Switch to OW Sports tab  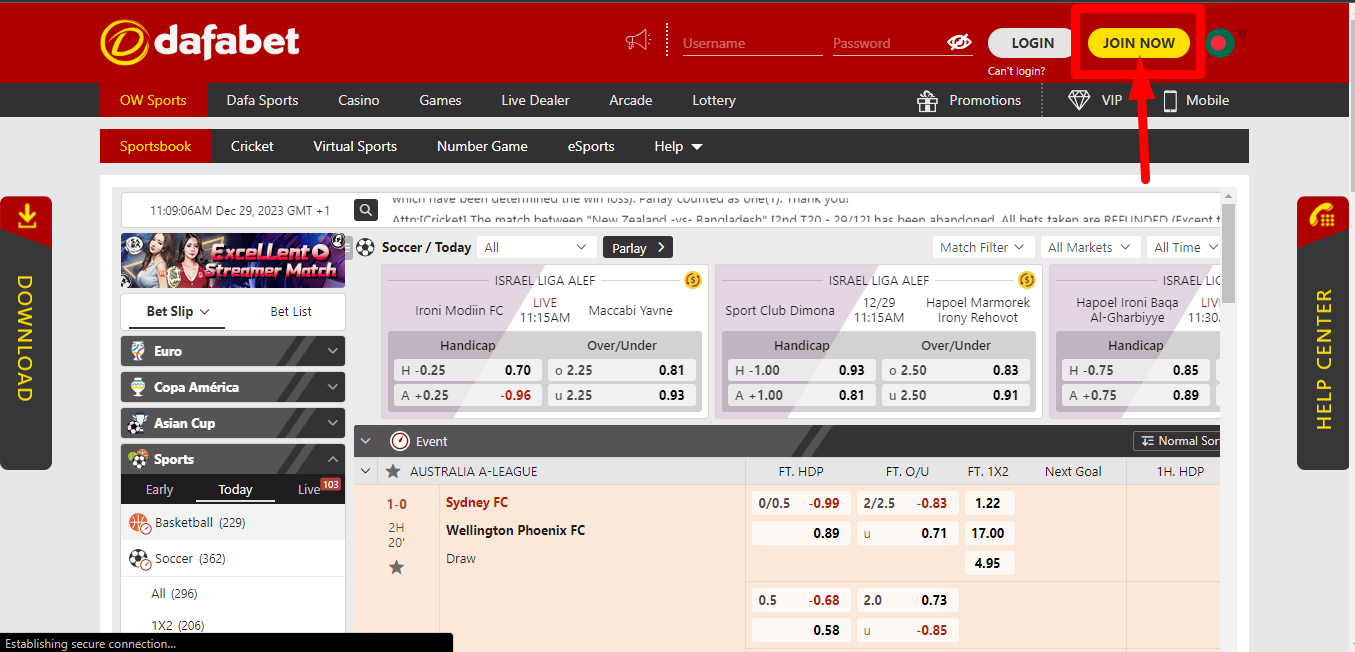pyautogui.click(x=153, y=100)
